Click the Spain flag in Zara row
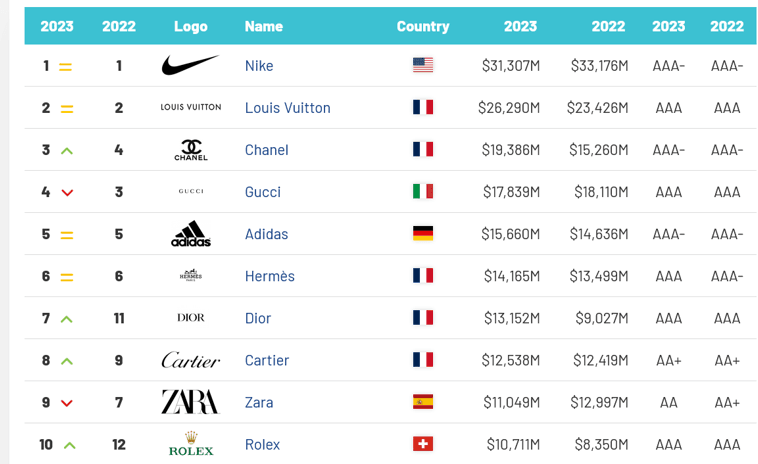This screenshot has width=758, height=464. coord(423,402)
